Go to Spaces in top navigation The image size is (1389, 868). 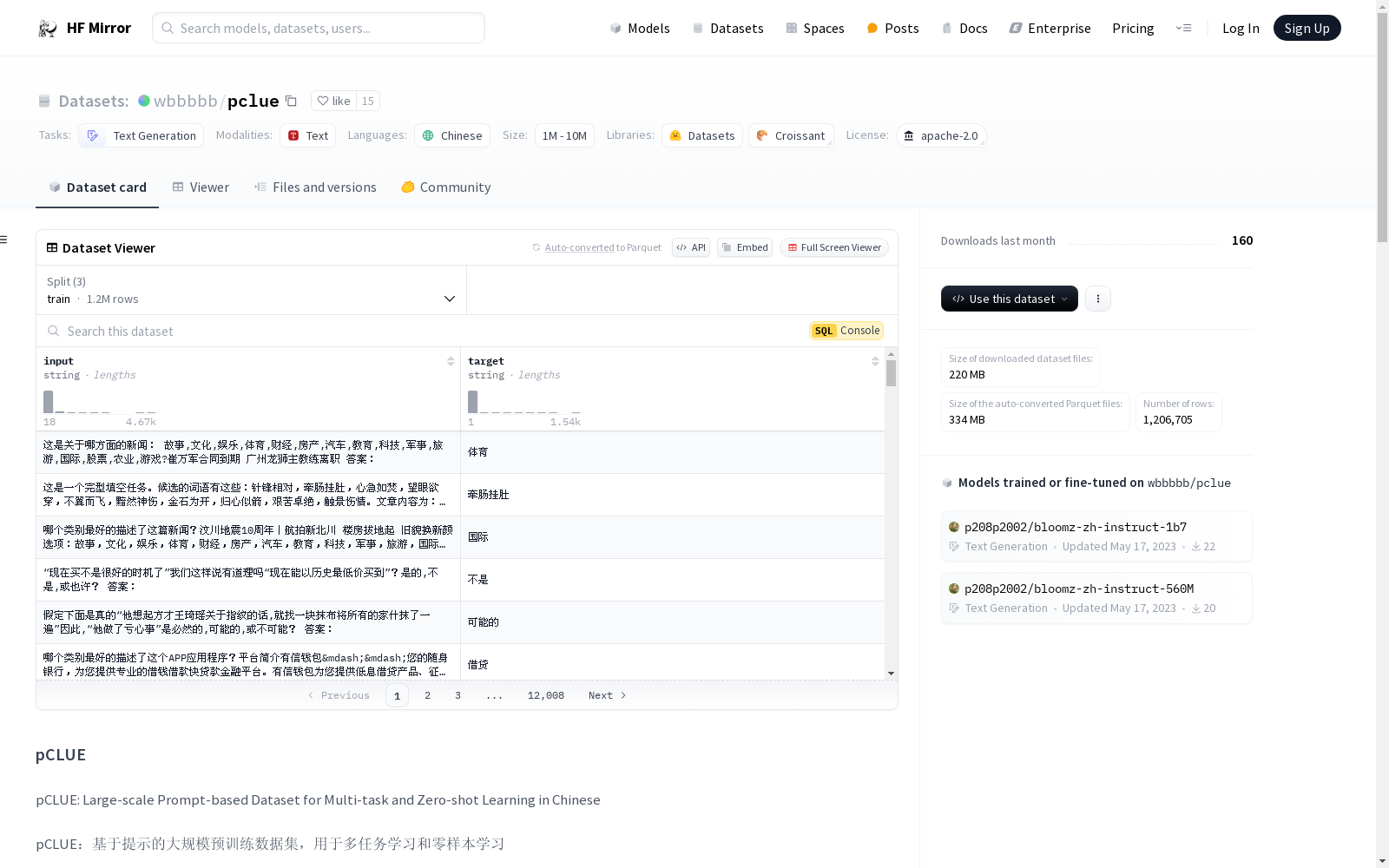[815, 29]
